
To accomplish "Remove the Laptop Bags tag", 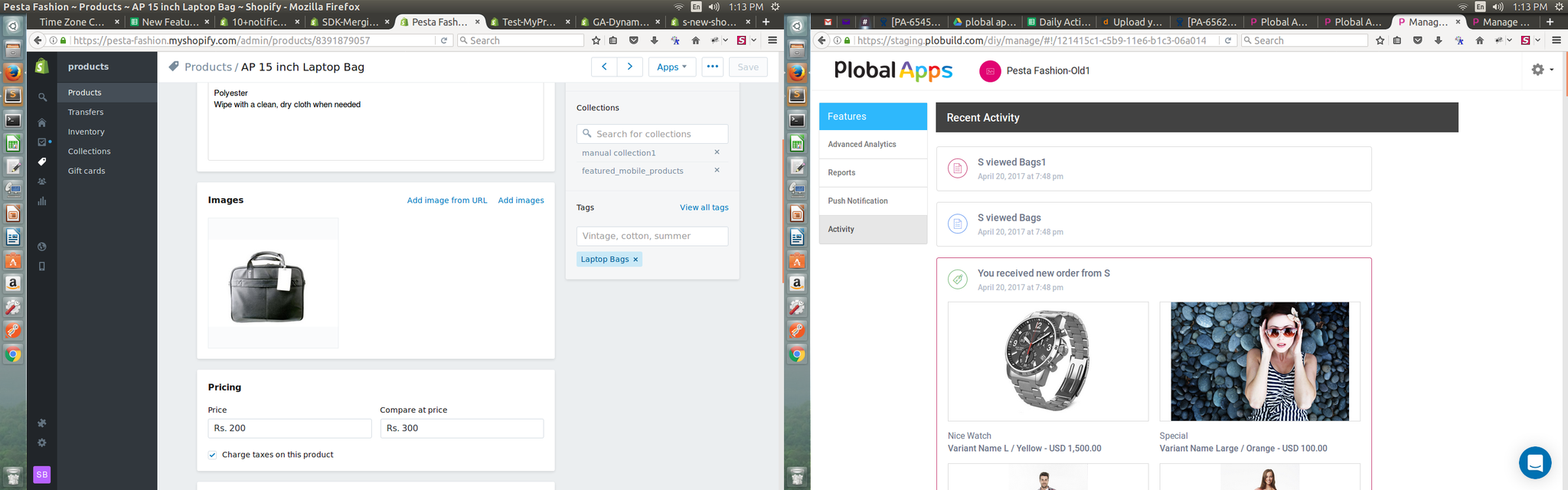I will tap(635, 260).
